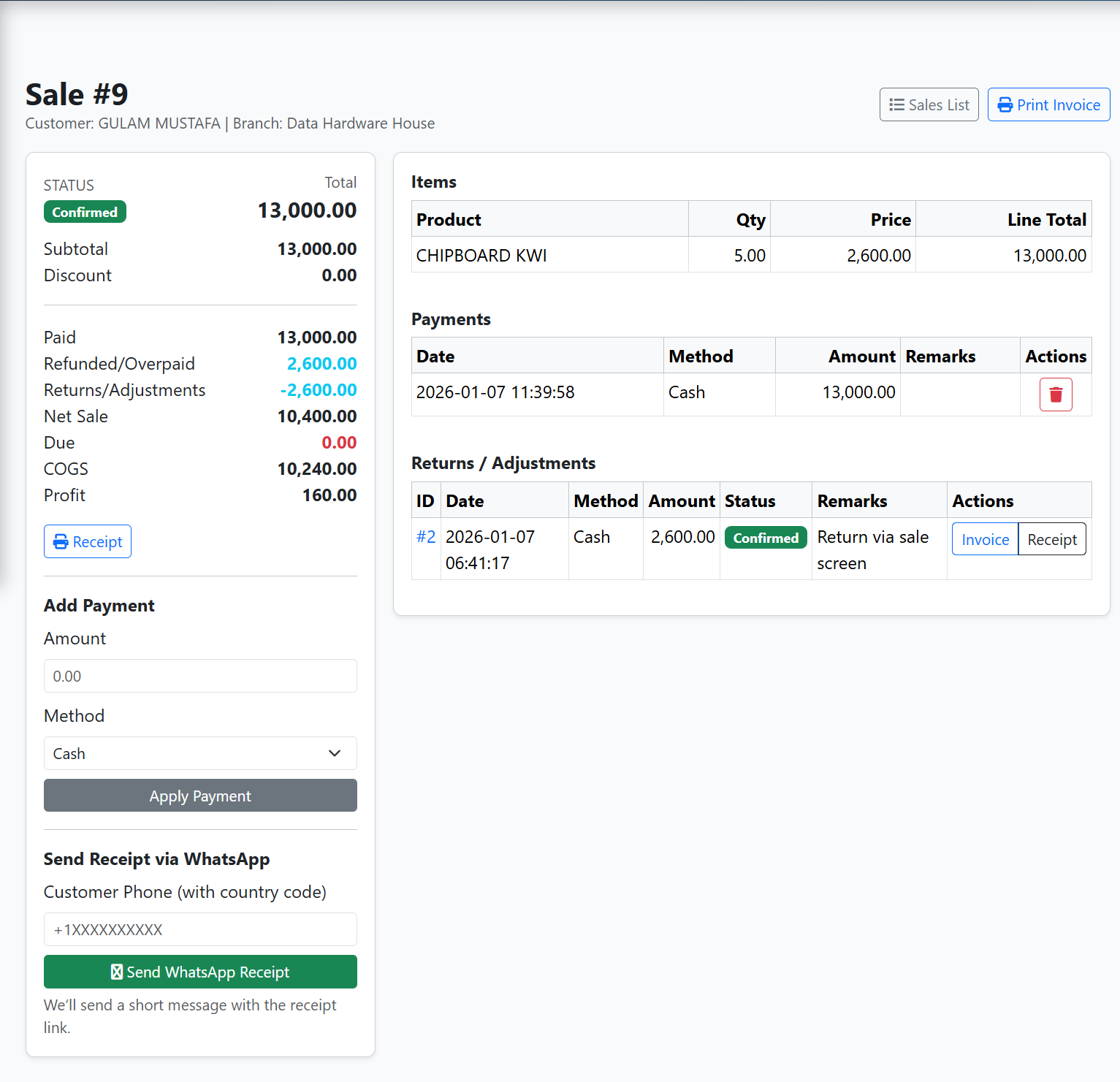1120x1082 pixels.
Task: Click the WhatsApp icon on the green send button
Action: point(116,972)
